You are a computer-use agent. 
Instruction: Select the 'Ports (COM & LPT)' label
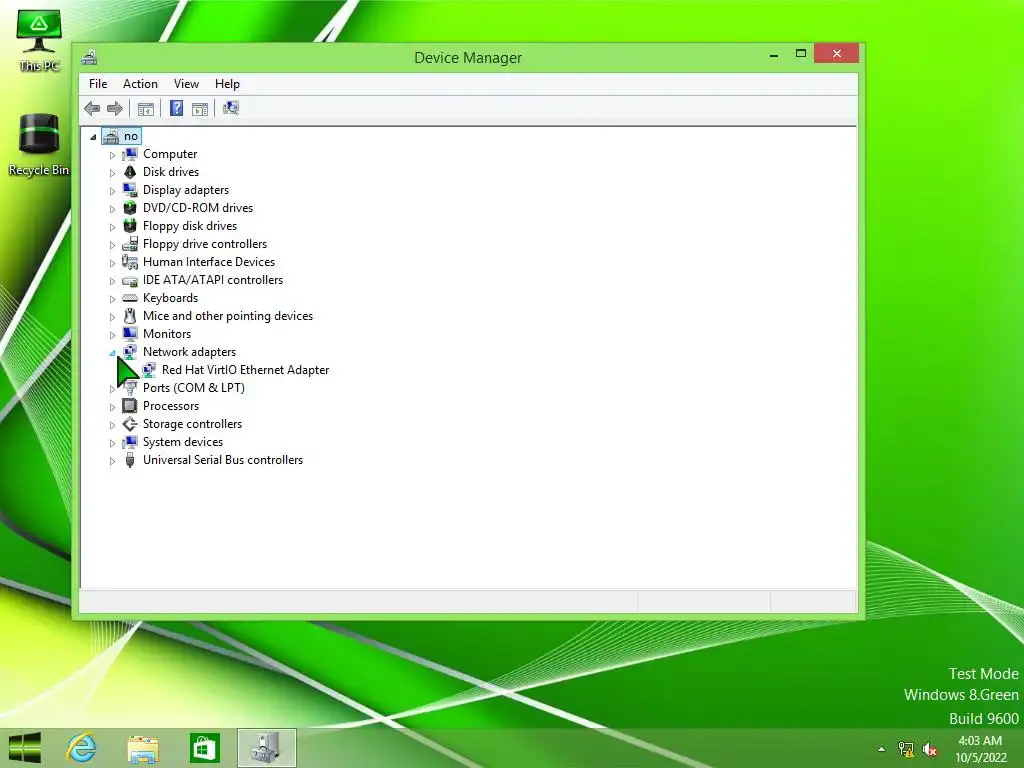point(194,388)
